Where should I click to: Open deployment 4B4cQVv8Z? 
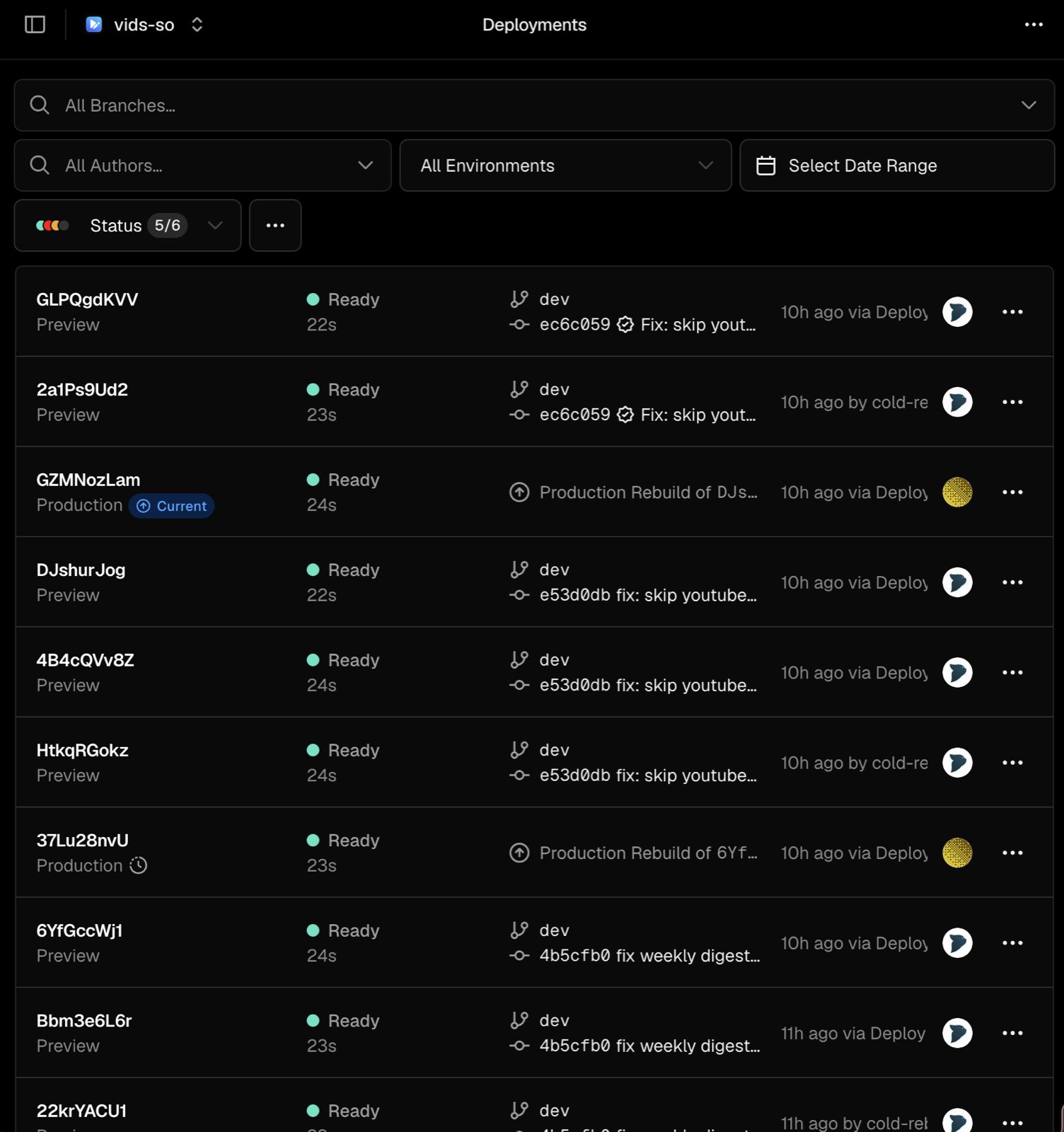point(86,660)
